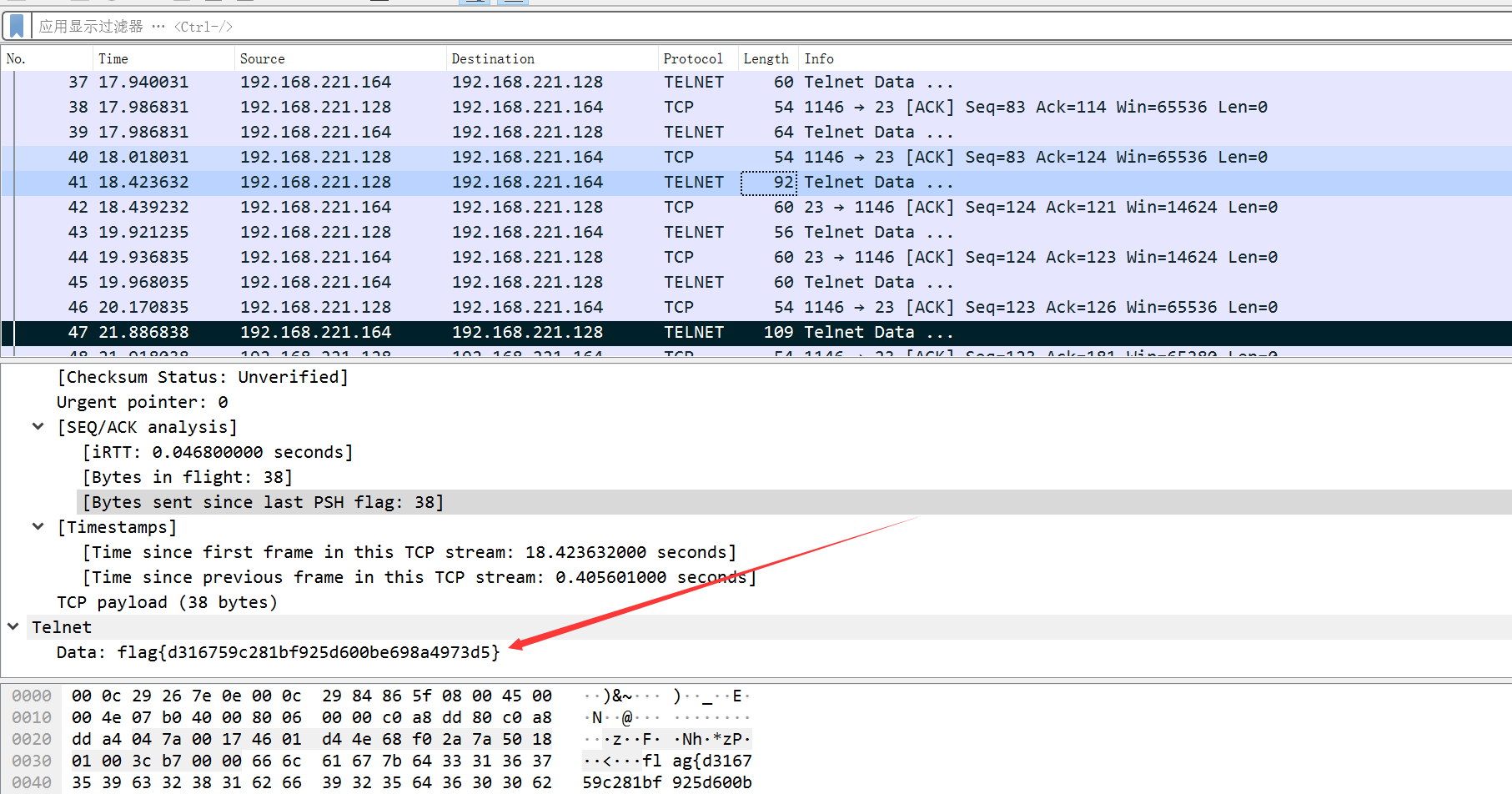Sort packets by the Time column header
Viewport: 1512px width, 794px height.
tap(163, 58)
